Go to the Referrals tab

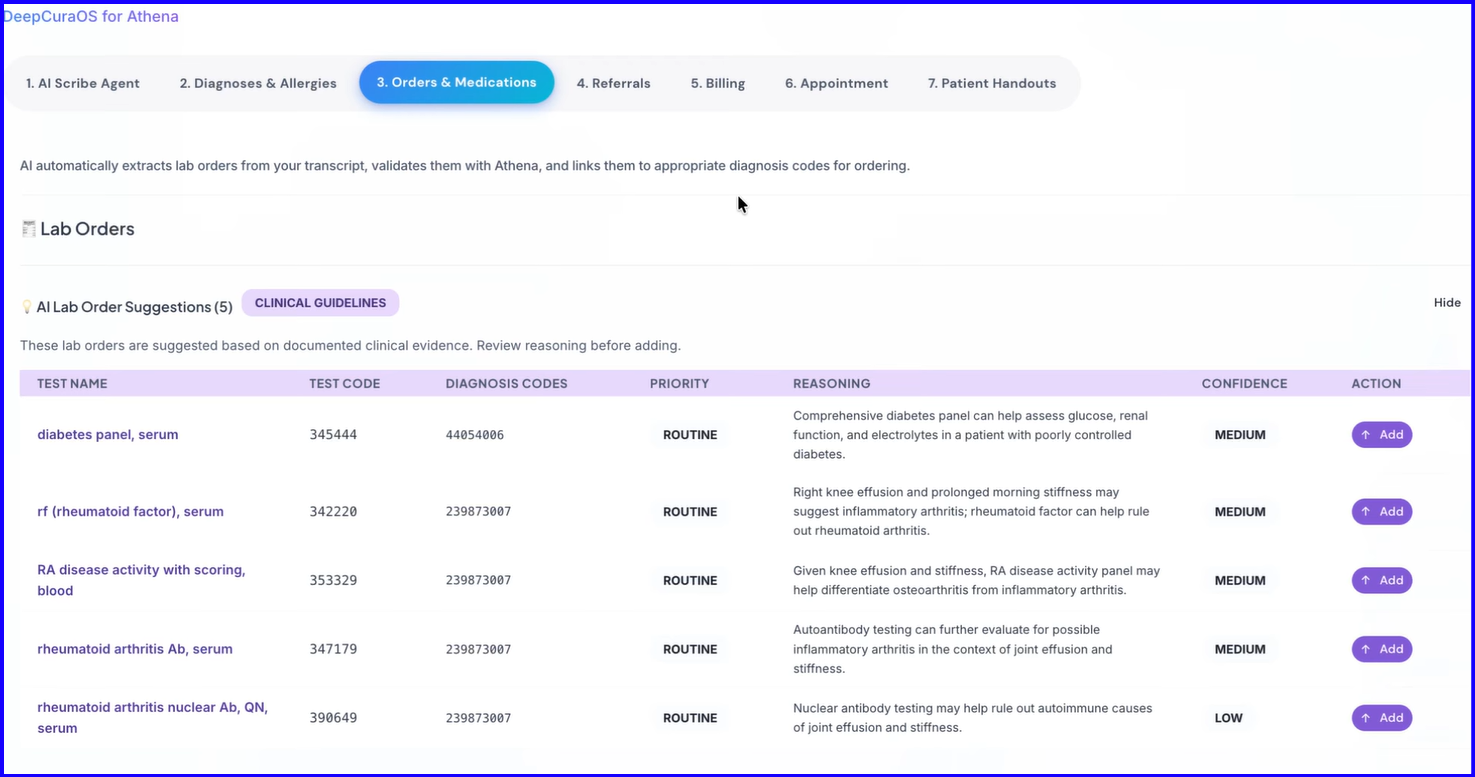tap(613, 83)
